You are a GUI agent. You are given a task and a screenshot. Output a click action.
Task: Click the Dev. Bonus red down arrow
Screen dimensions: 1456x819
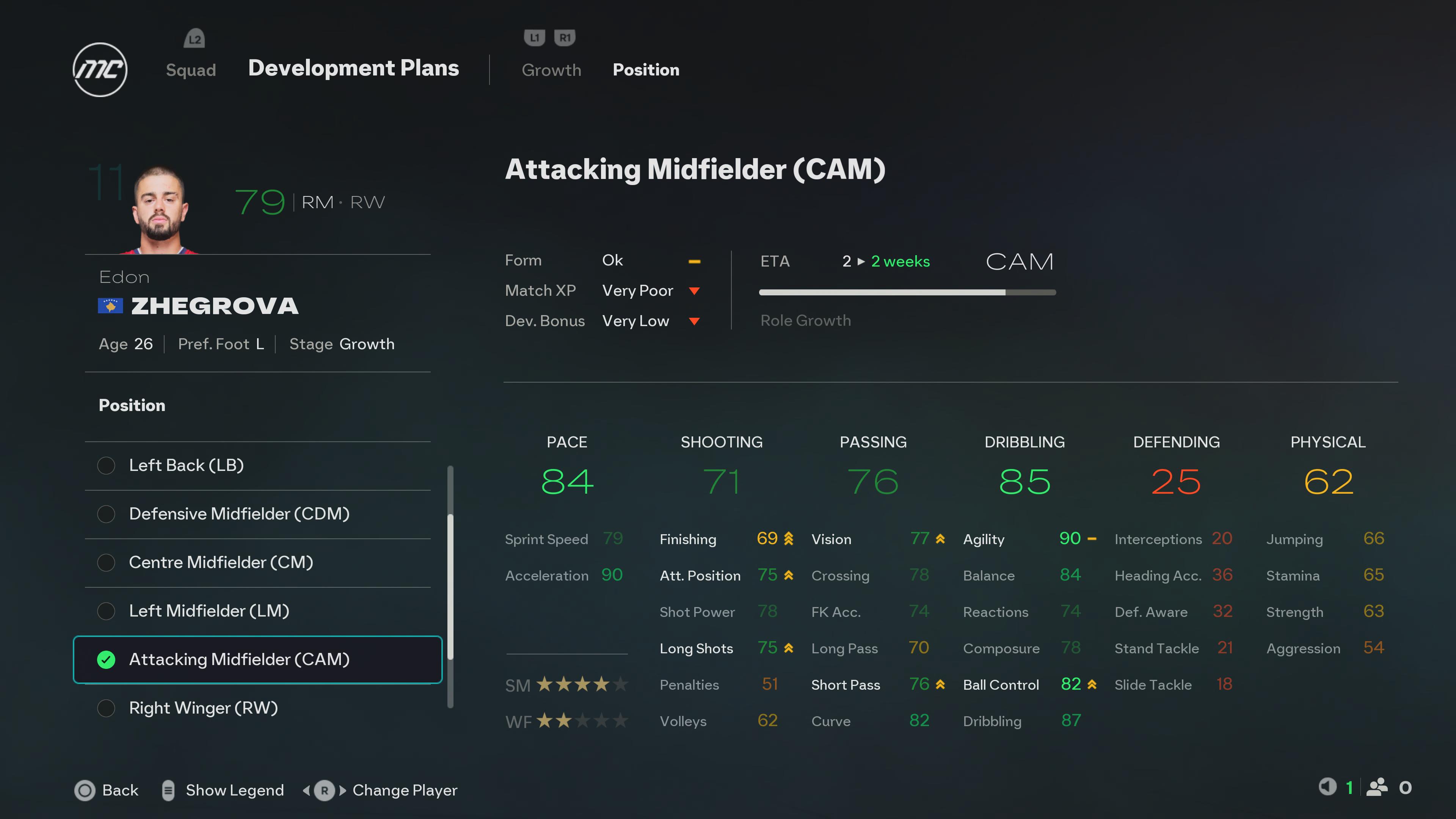tap(695, 322)
